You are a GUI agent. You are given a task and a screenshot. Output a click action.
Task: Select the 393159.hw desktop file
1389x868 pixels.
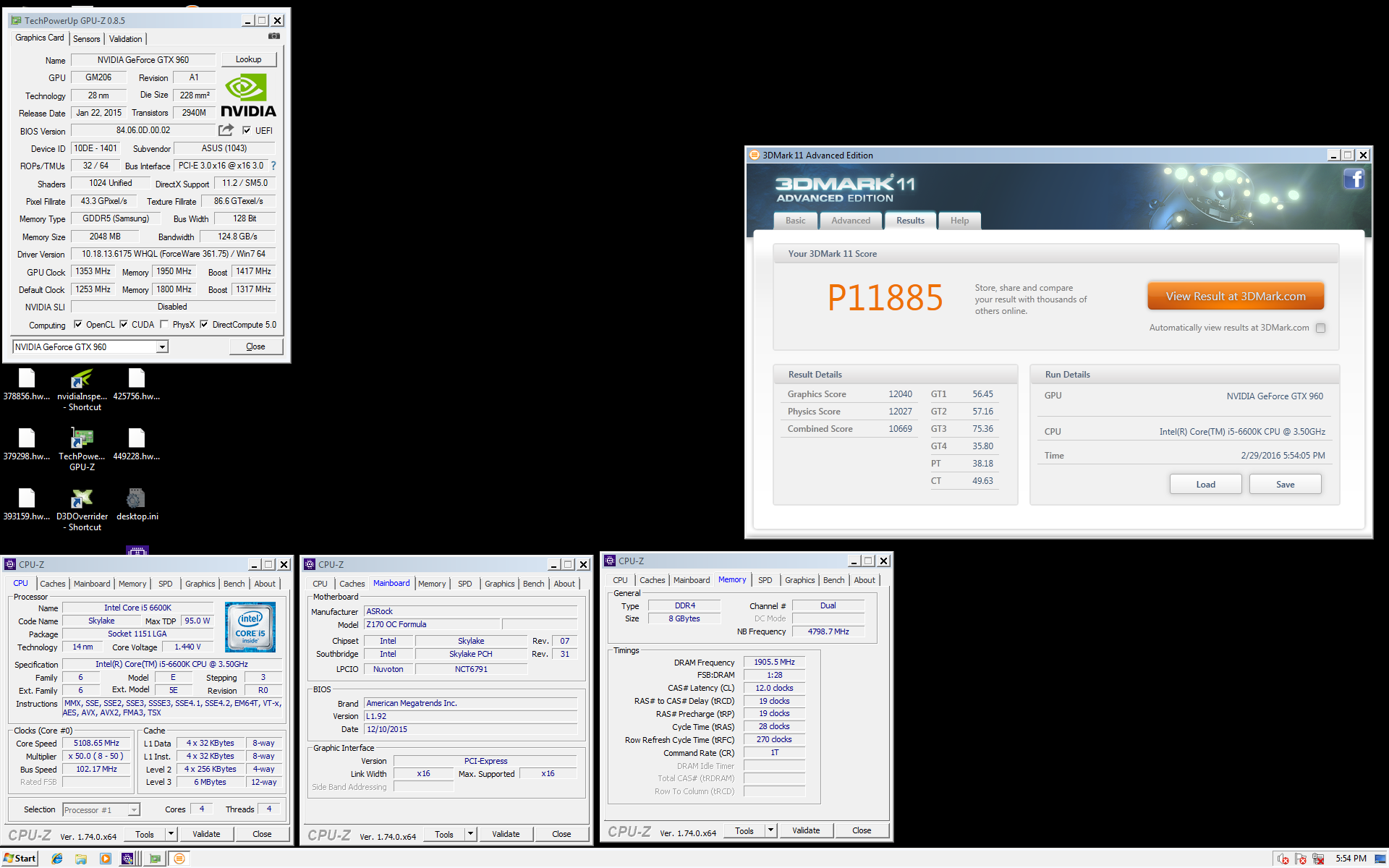(x=27, y=505)
